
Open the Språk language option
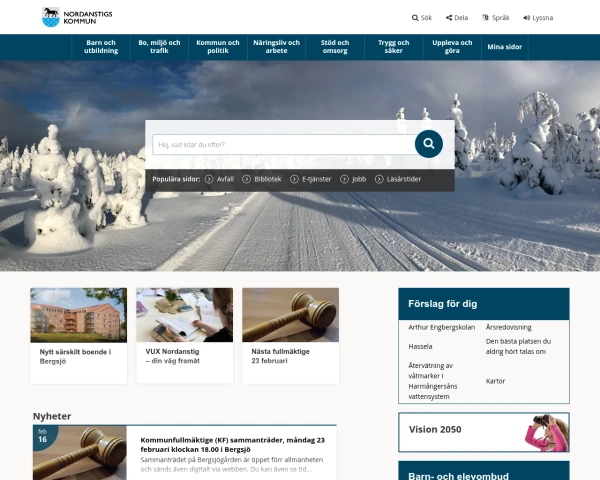pos(496,18)
